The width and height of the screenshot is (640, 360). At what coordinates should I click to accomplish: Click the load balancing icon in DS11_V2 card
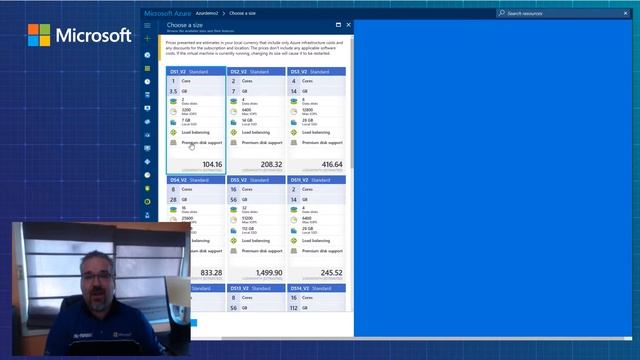(294, 241)
